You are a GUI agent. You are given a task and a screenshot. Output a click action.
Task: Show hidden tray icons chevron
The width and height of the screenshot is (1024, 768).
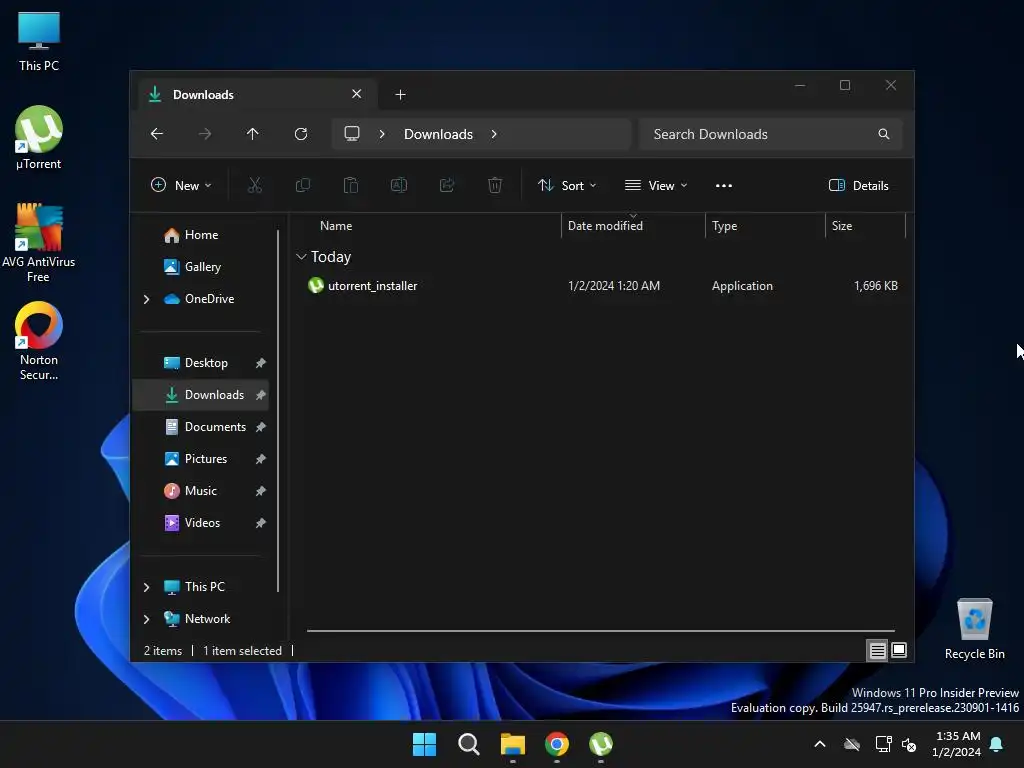tap(820, 744)
